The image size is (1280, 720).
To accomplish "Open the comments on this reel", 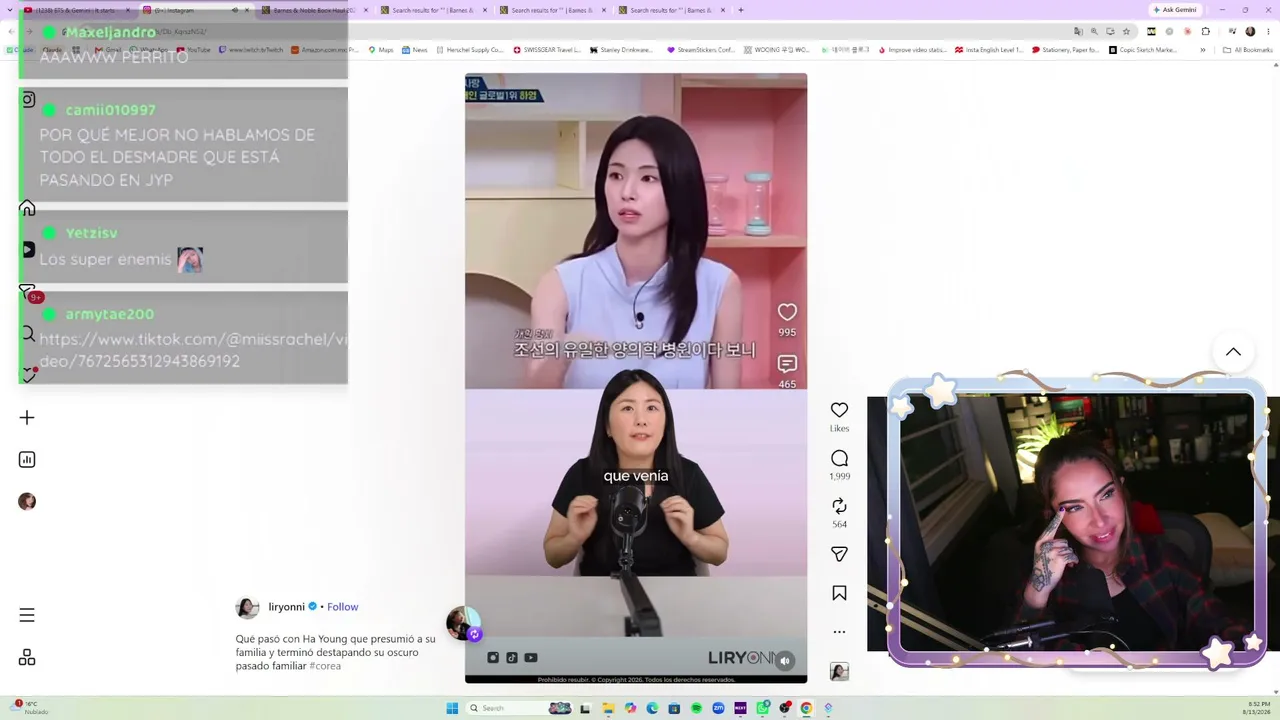I will point(839,458).
